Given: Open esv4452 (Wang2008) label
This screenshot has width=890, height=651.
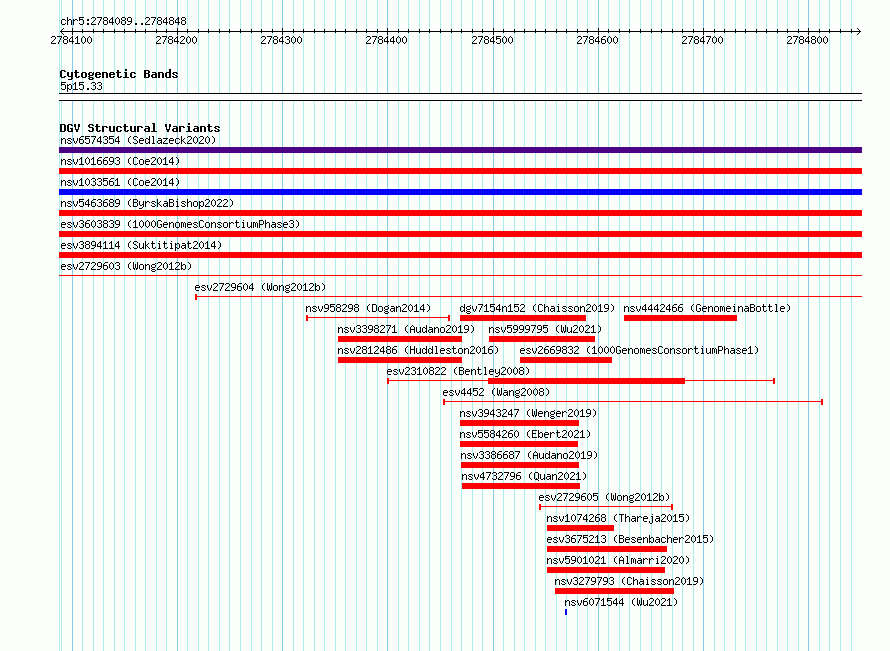Looking at the screenshot, I should (496, 392).
